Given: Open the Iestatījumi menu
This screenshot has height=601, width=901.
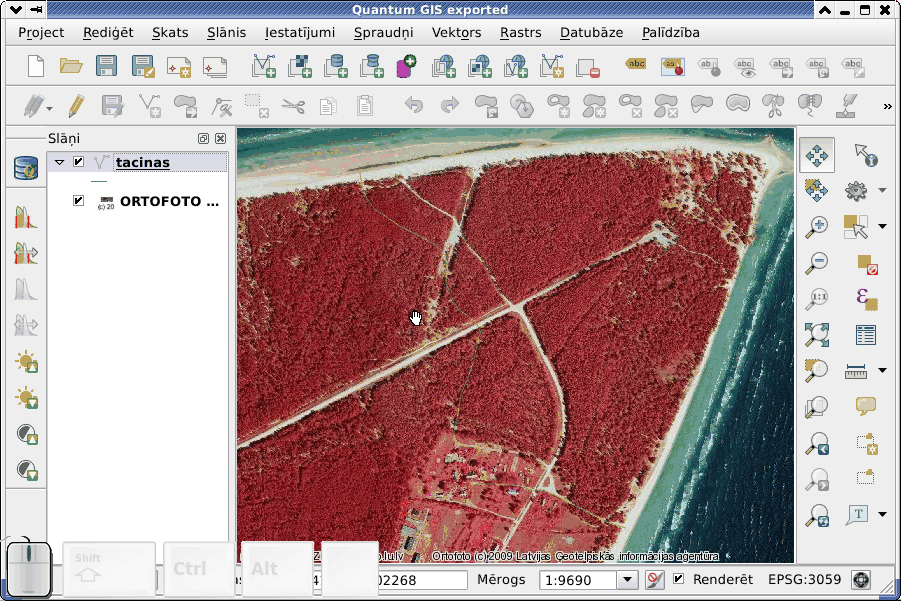Looking at the screenshot, I should pos(300,33).
